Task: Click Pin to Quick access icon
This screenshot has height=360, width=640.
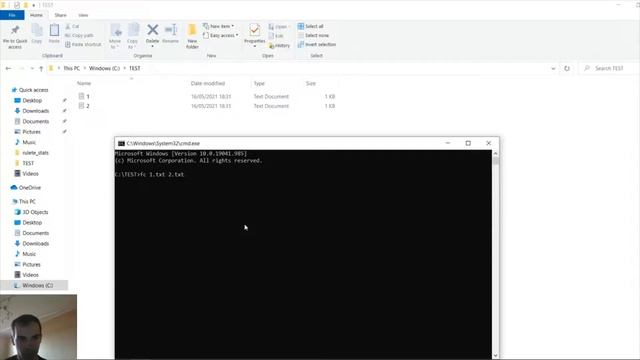Action: click(15, 37)
